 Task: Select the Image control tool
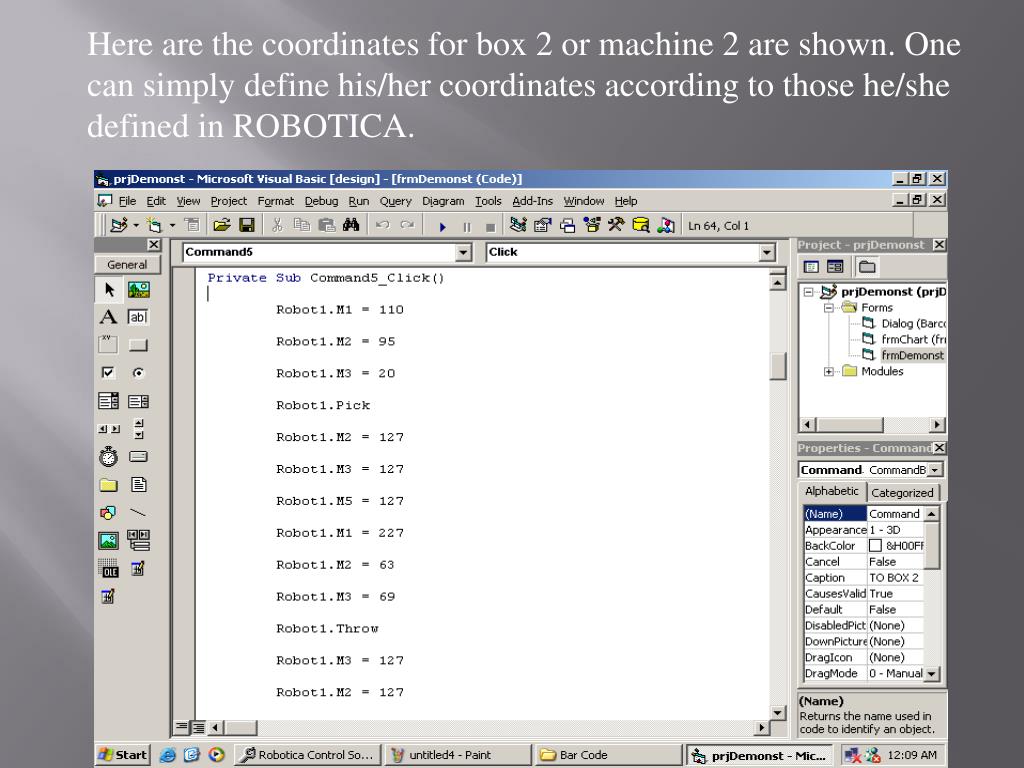pyautogui.click(x=108, y=541)
